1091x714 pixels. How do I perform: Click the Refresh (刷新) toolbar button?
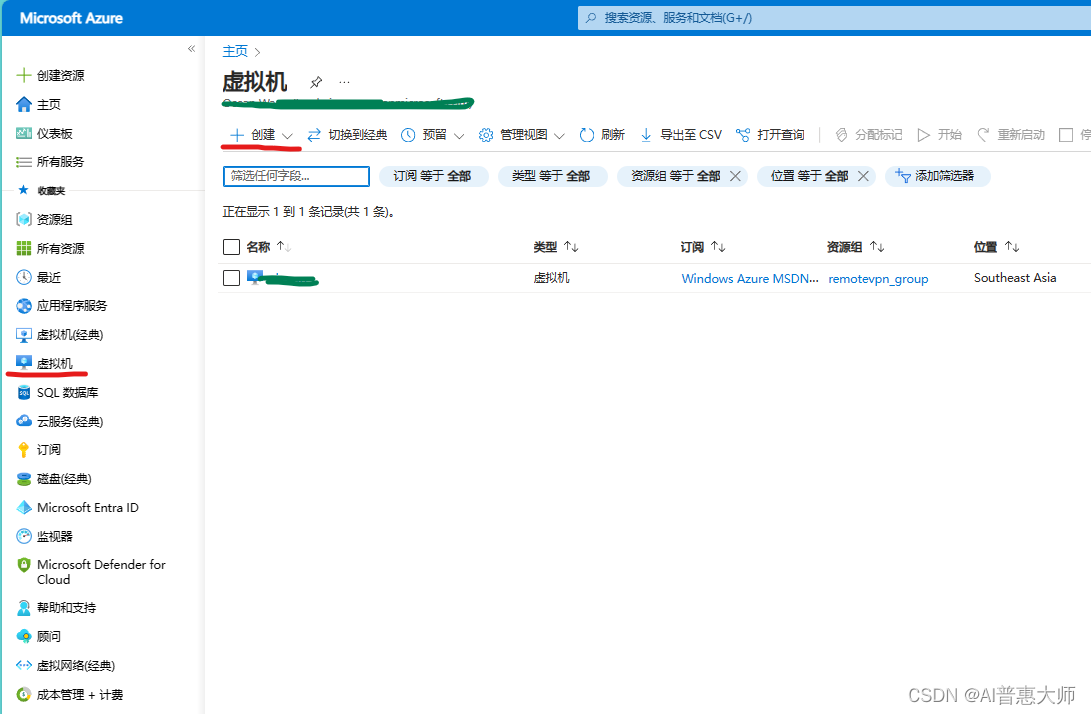click(602, 134)
